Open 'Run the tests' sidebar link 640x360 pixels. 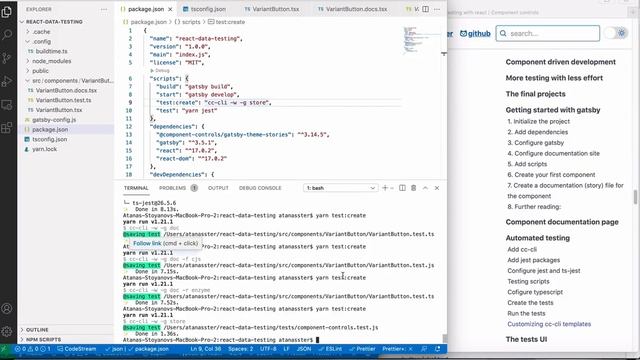click(526, 313)
